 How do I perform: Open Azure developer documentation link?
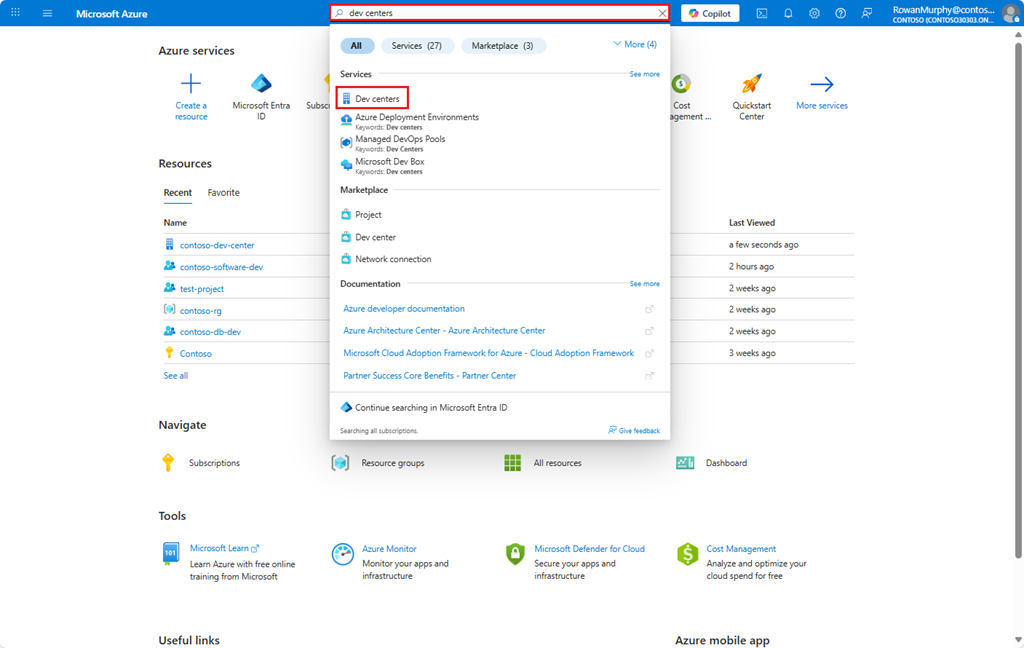404,308
